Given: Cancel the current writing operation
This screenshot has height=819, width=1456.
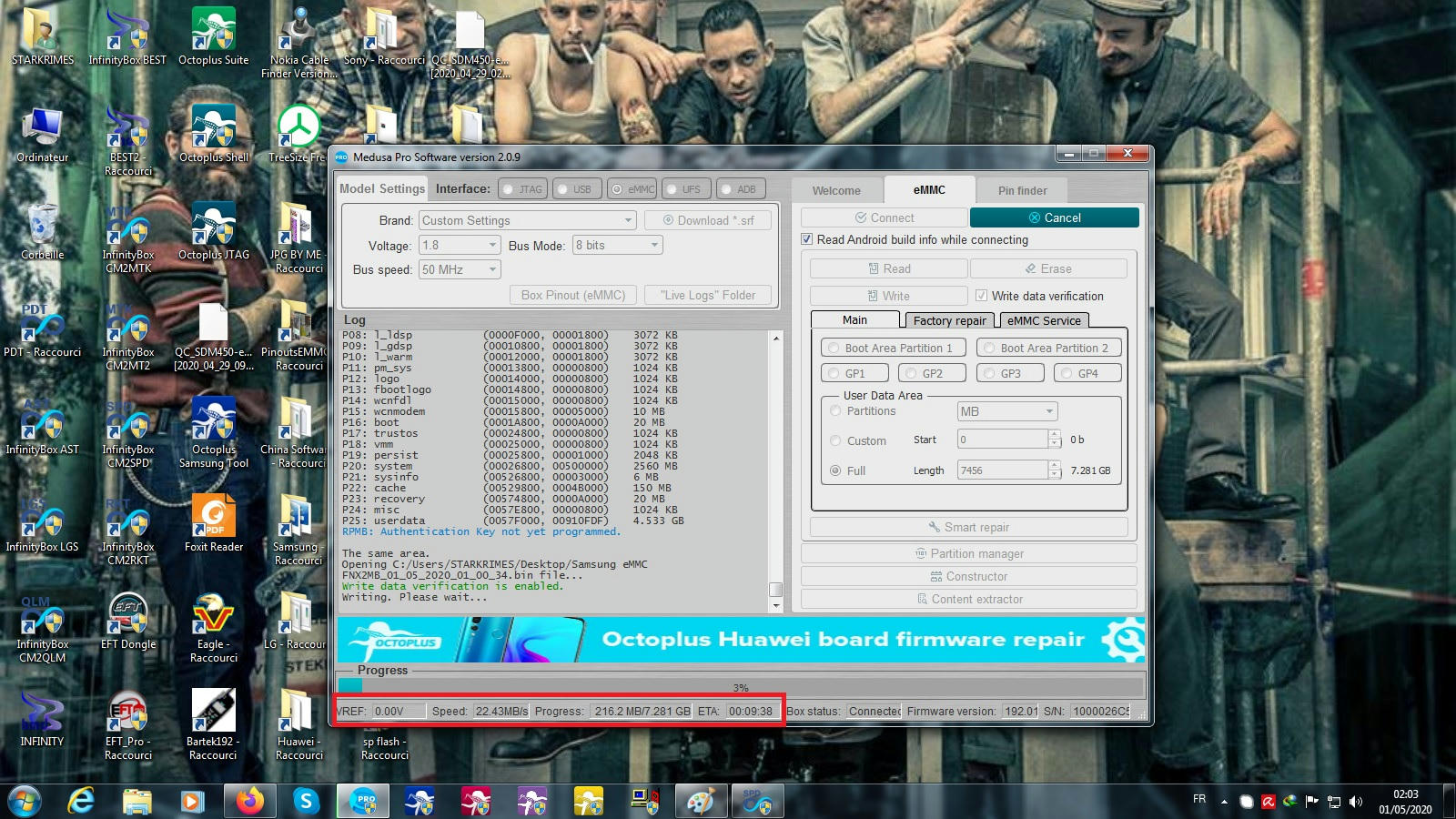Looking at the screenshot, I should pos(1055,217).
